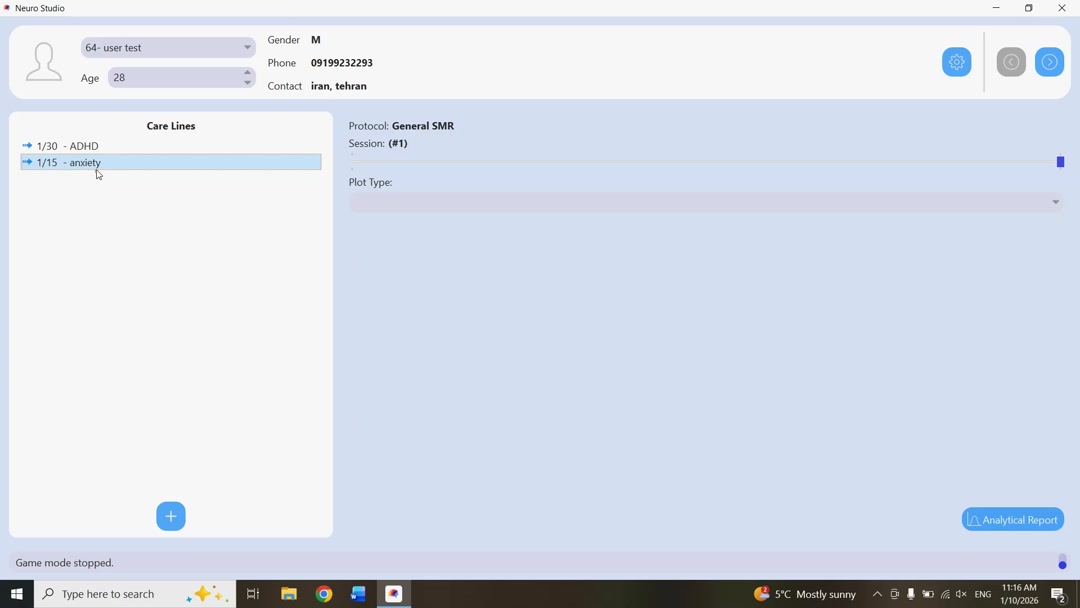Viewport: 1080px width, 608px height.
Task: Show hidden system tray icons
Action: pos(877,594)
